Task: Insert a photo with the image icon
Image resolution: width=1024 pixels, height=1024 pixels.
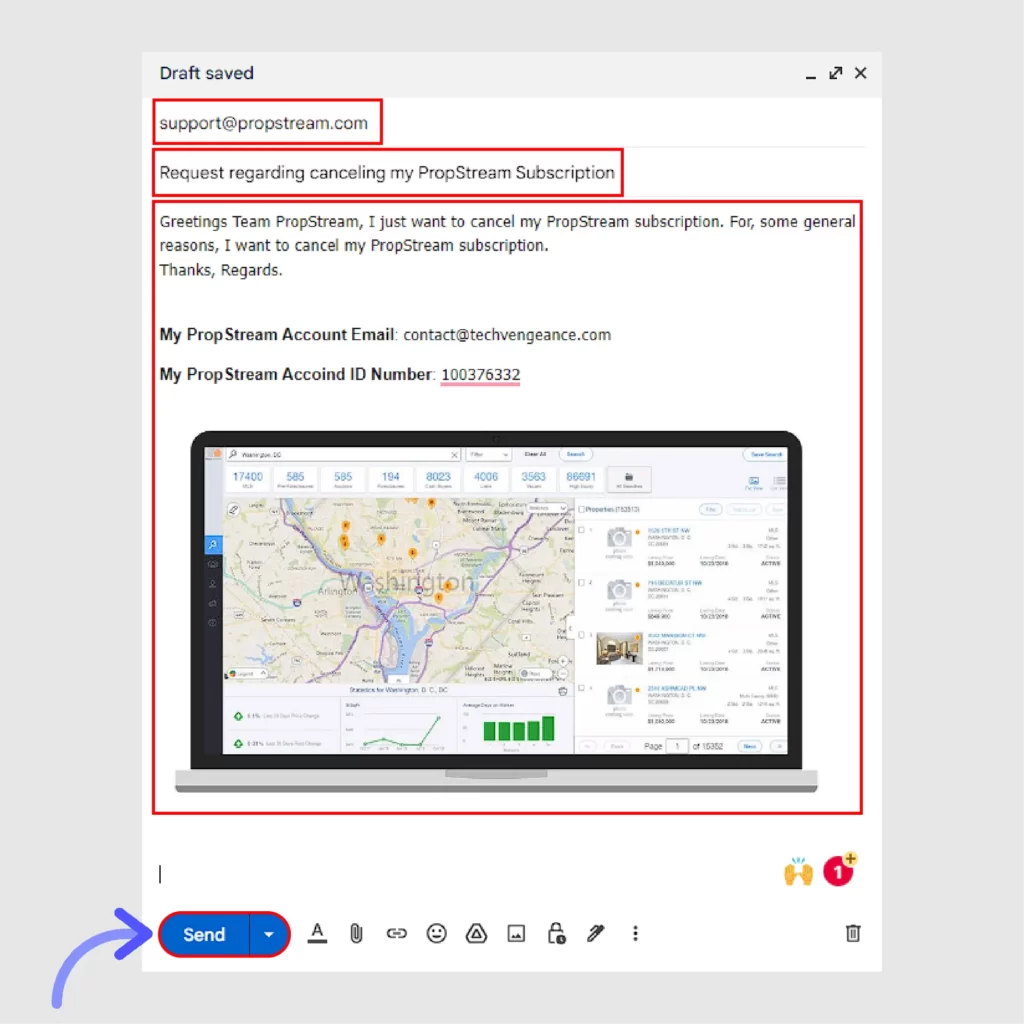Action: coord(516,933)
